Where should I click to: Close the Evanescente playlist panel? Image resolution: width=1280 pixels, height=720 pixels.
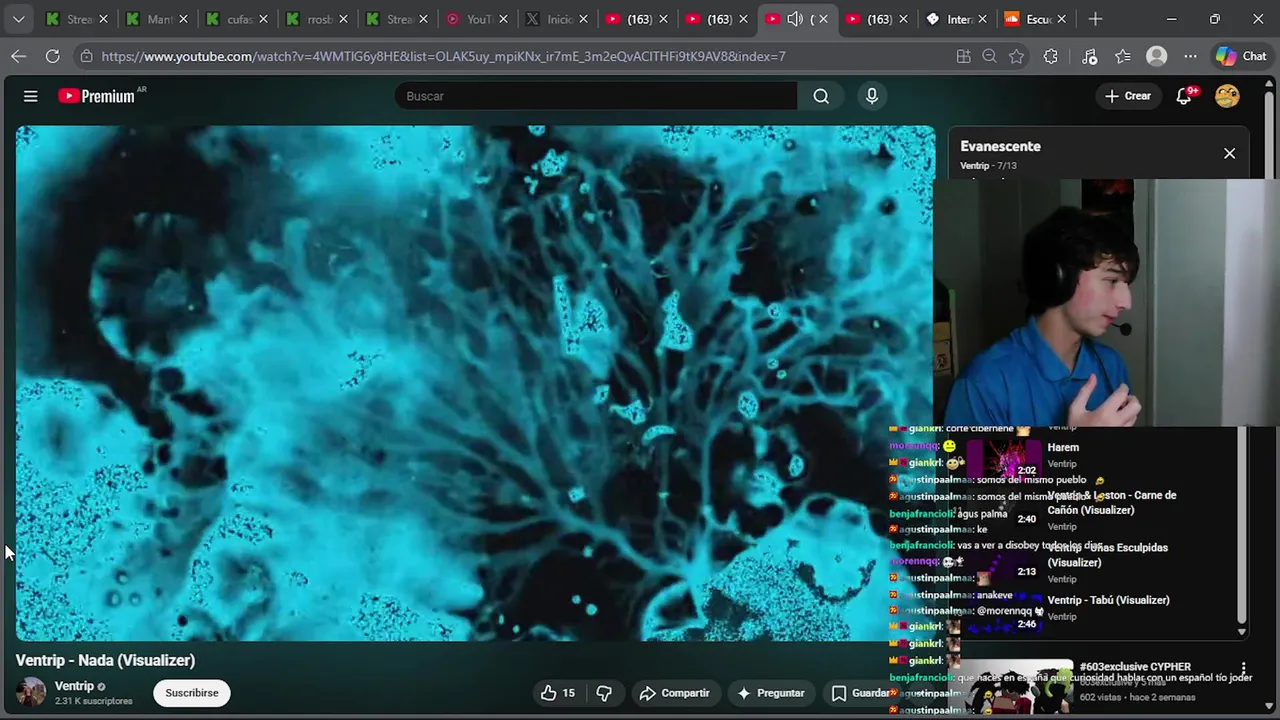pos(1229,153)
